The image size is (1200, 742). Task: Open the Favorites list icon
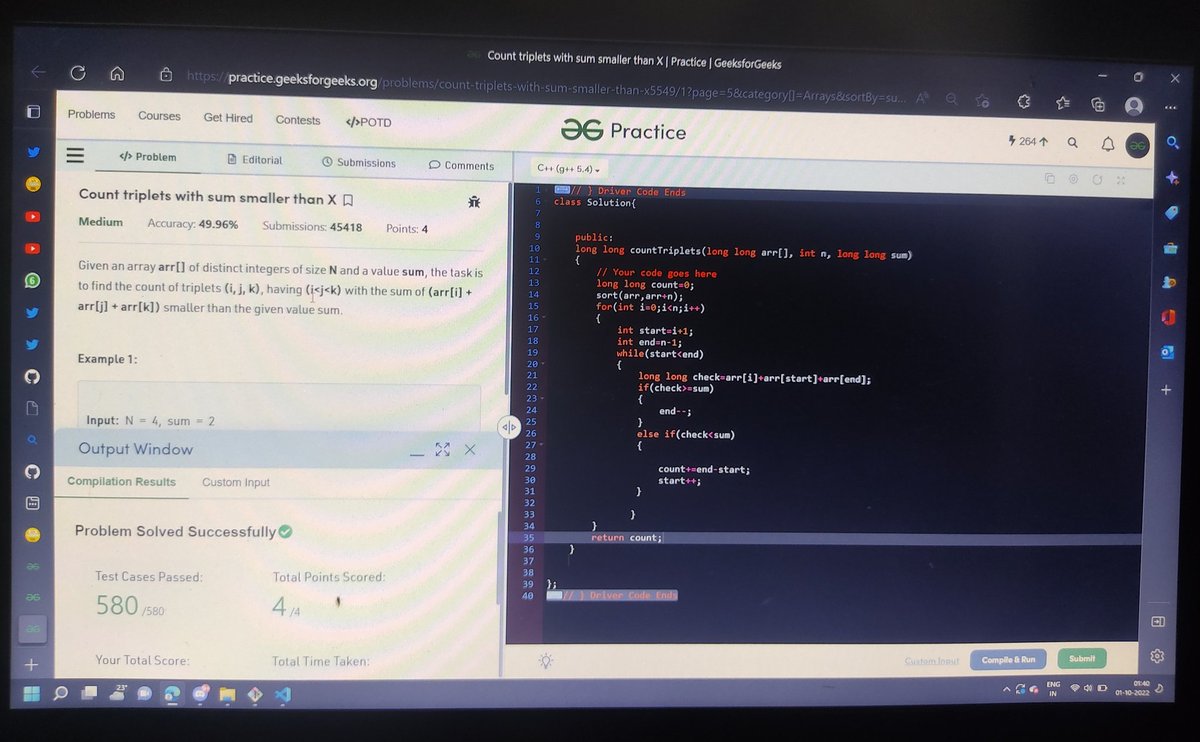[x=1062, y=102]
